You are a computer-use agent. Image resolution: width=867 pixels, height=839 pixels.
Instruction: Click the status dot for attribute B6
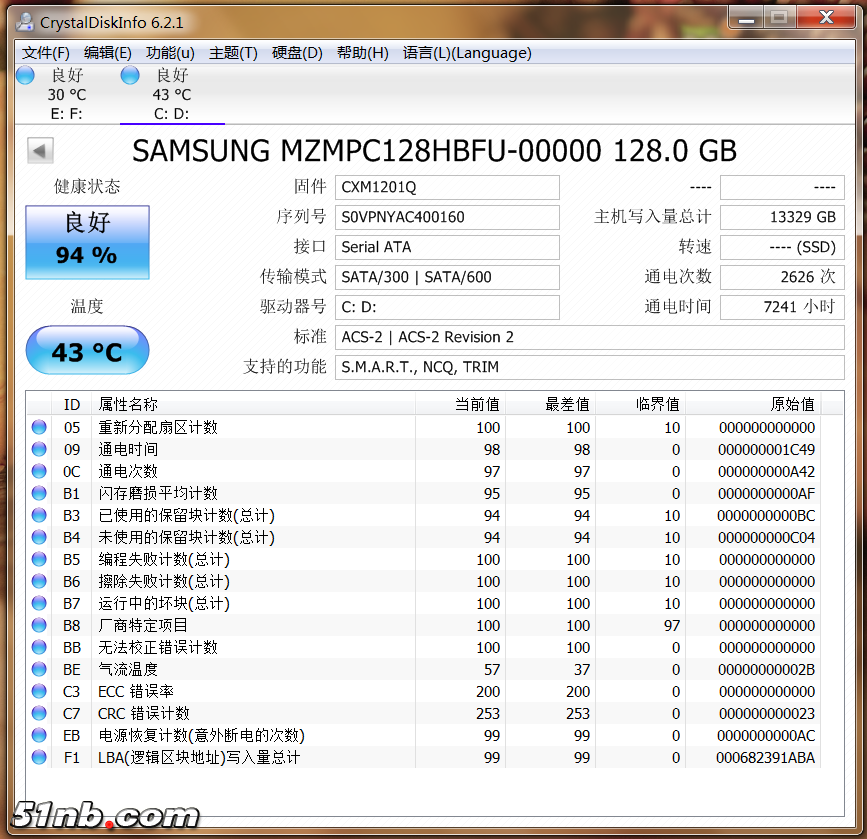tap(39, 581)
